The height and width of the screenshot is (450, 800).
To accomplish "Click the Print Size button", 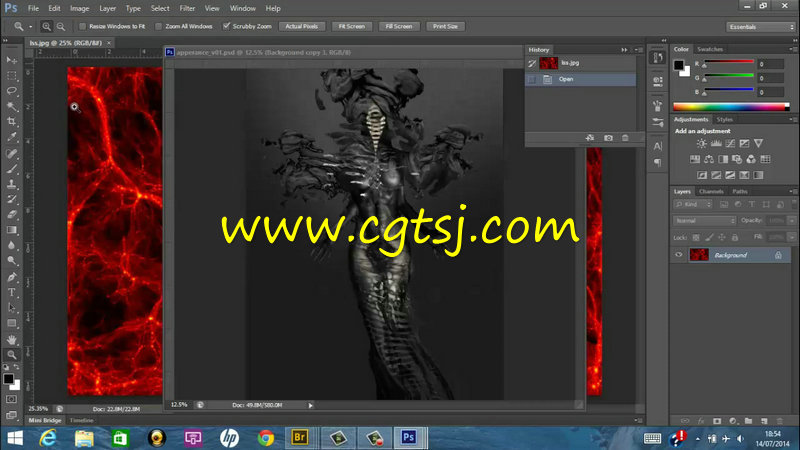I will coord(445,26).
